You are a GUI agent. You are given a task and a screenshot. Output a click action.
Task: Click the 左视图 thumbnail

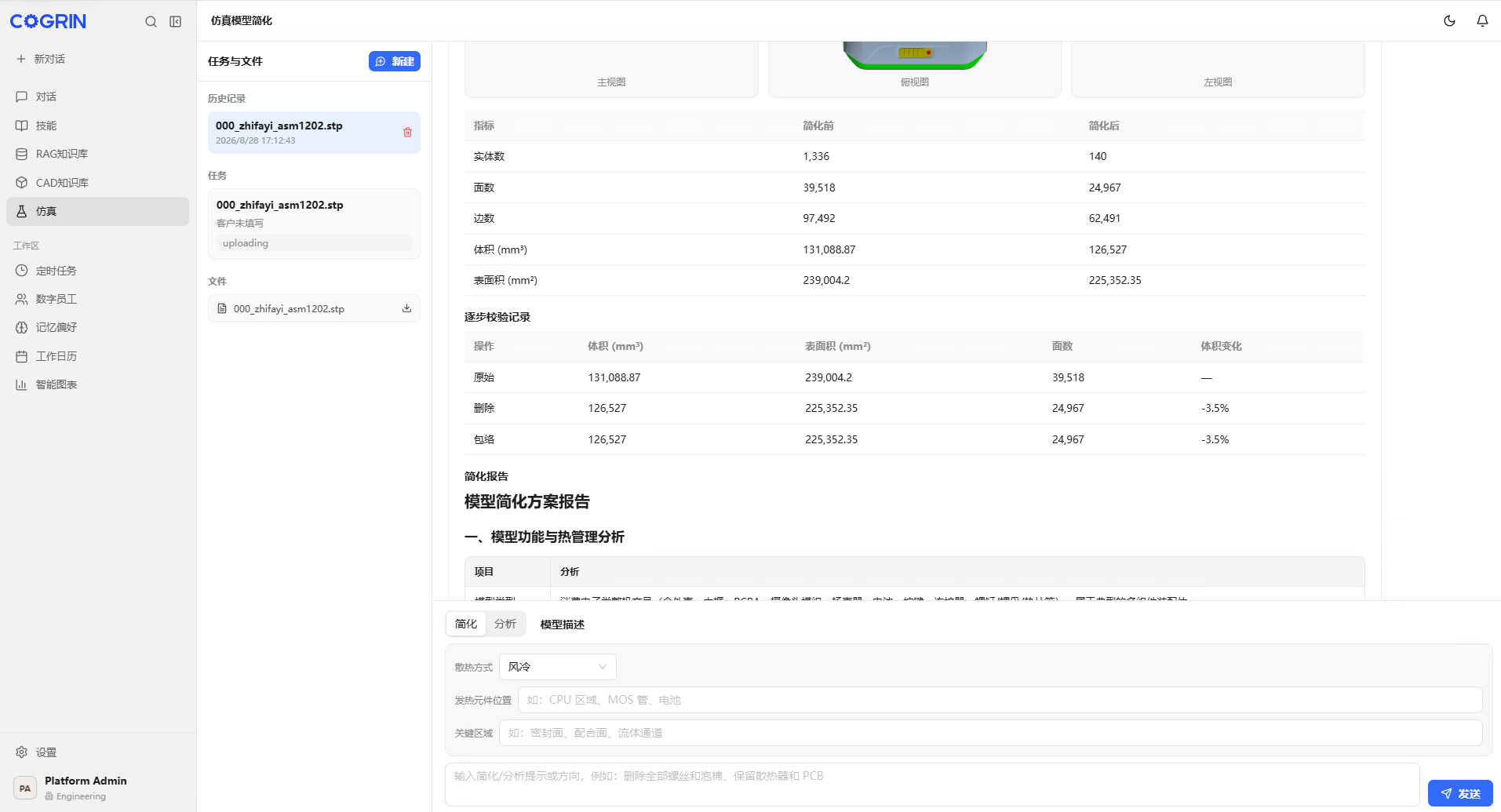point(1218,69)
